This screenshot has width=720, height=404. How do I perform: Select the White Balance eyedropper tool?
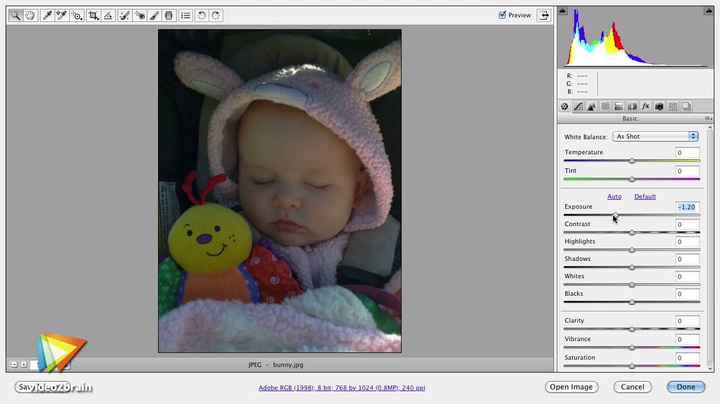click(x=46, y=16)
